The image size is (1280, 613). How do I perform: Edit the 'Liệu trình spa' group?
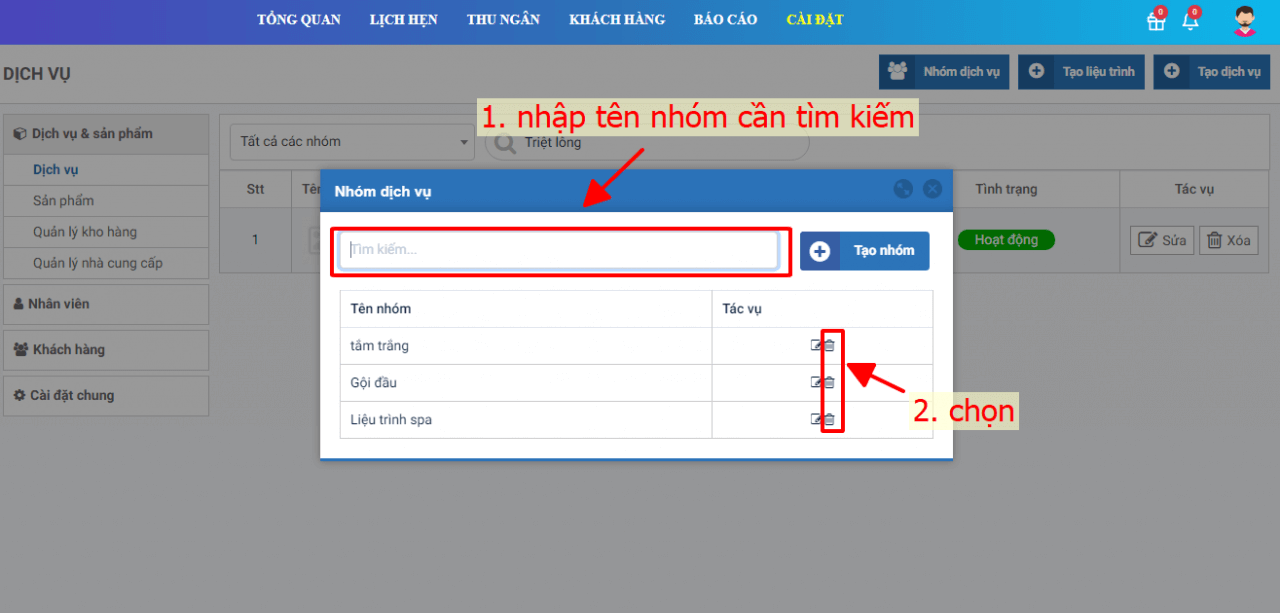[x=816, y=420]
